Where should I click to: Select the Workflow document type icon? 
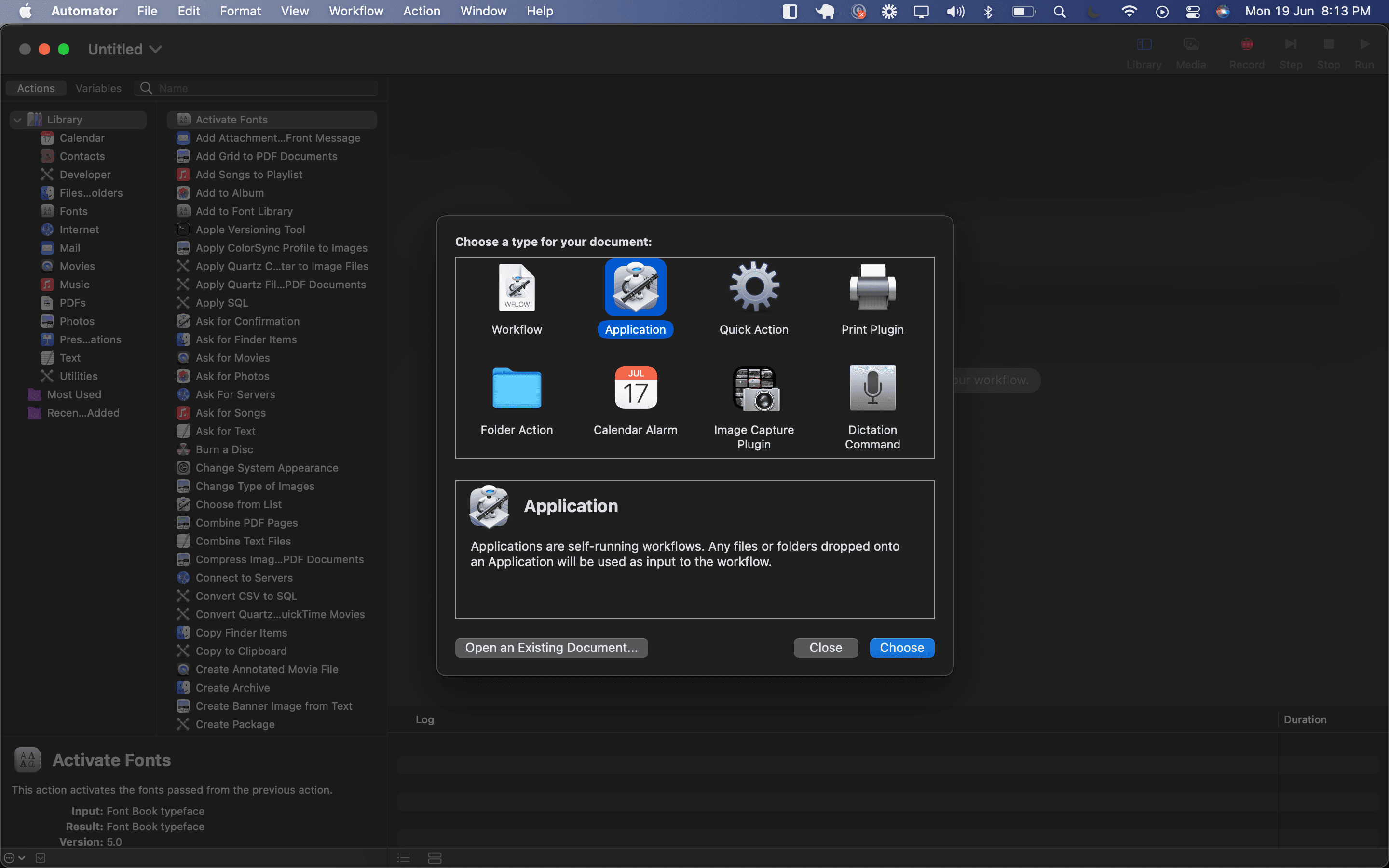[517, 287]
